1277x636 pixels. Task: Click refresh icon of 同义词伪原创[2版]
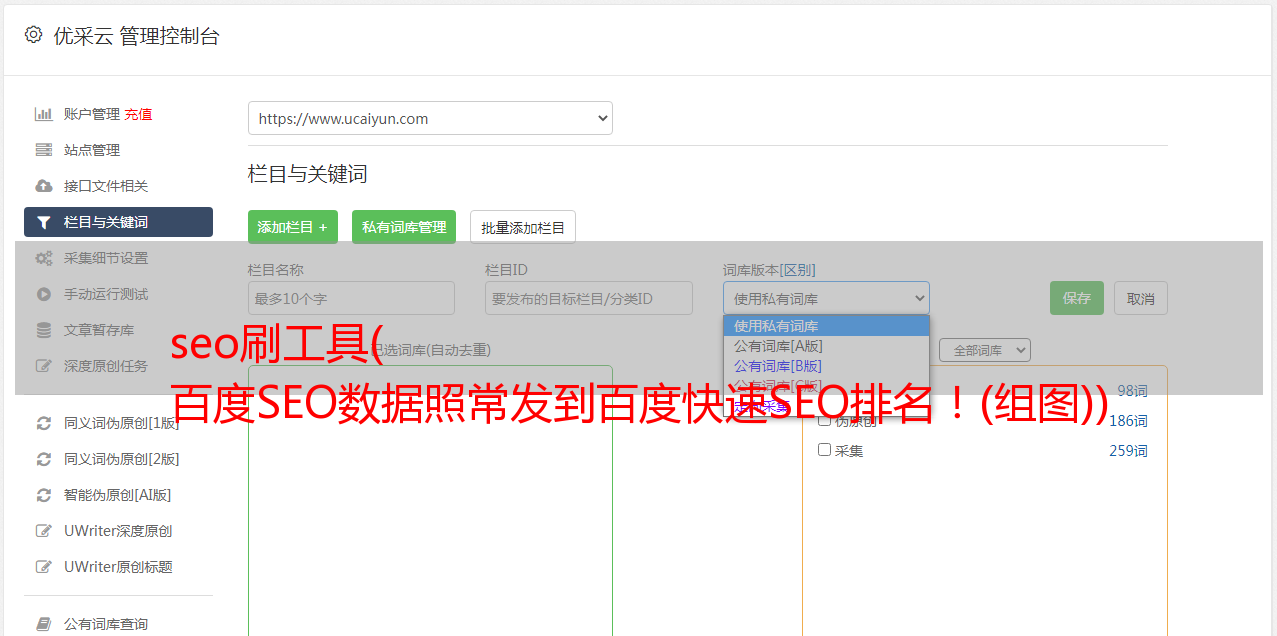[43, 459]
